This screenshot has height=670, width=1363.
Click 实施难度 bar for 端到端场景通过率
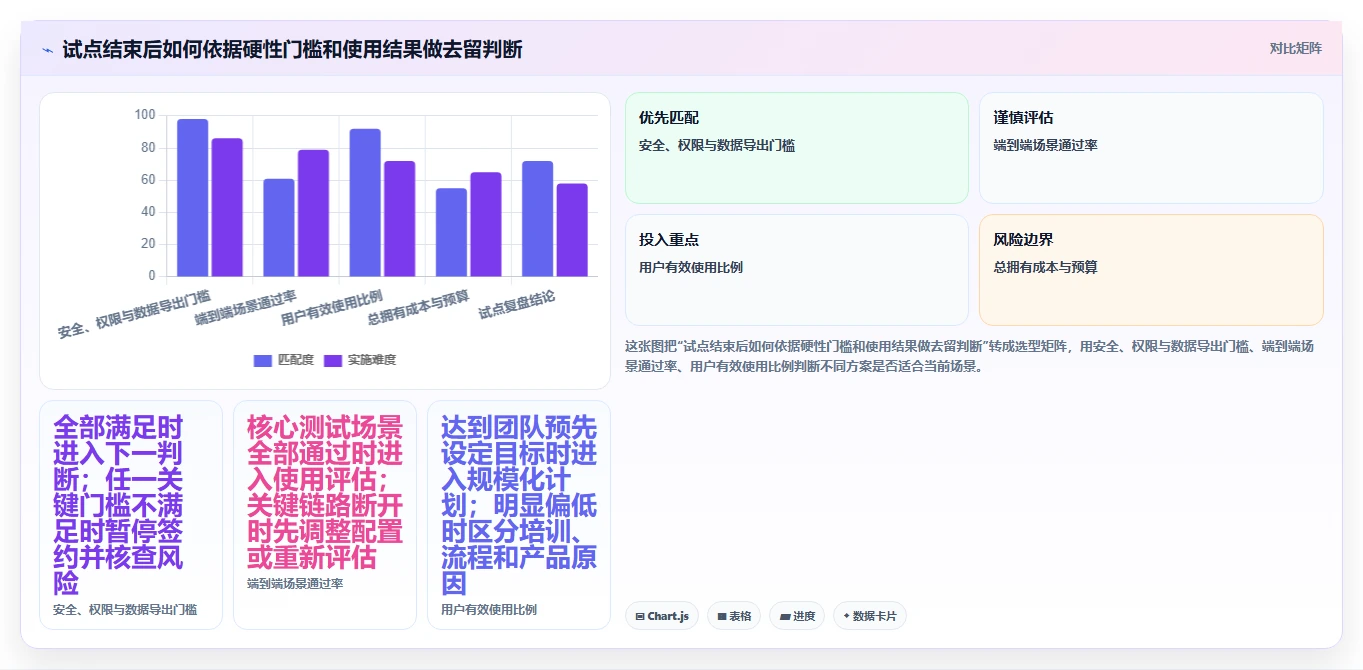tap(313, 213)
